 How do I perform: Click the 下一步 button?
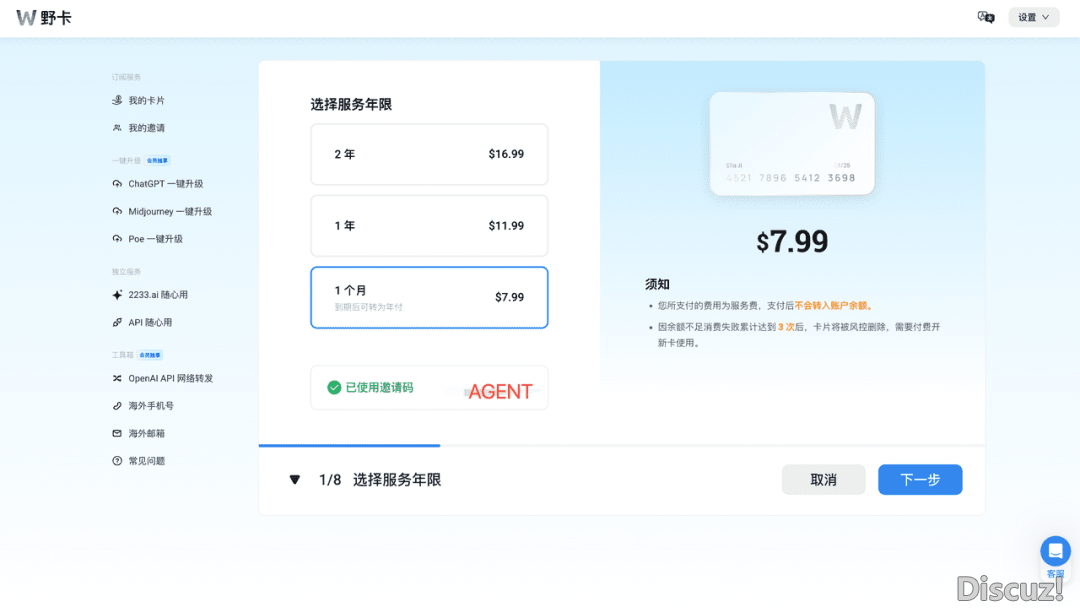click(920, 479)
